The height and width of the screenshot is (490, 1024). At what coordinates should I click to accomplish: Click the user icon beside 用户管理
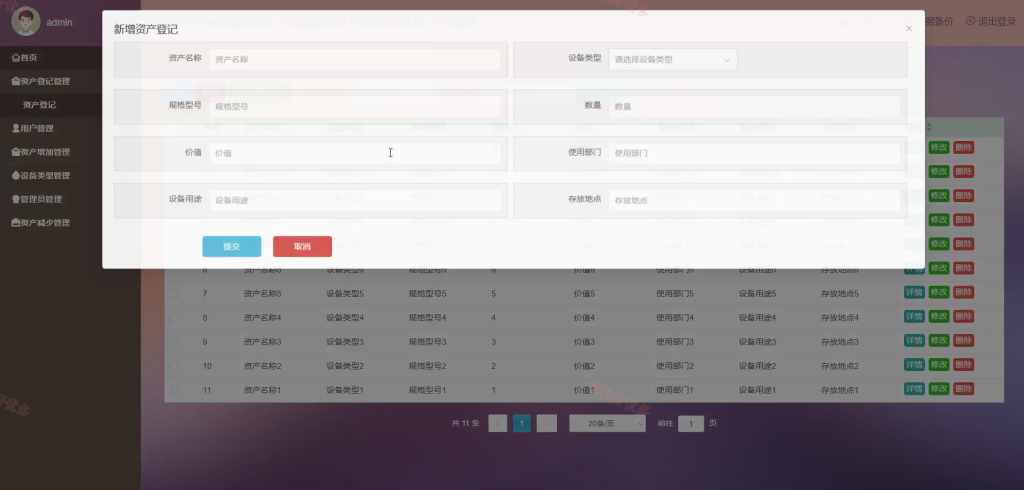[x=16, y=128]
